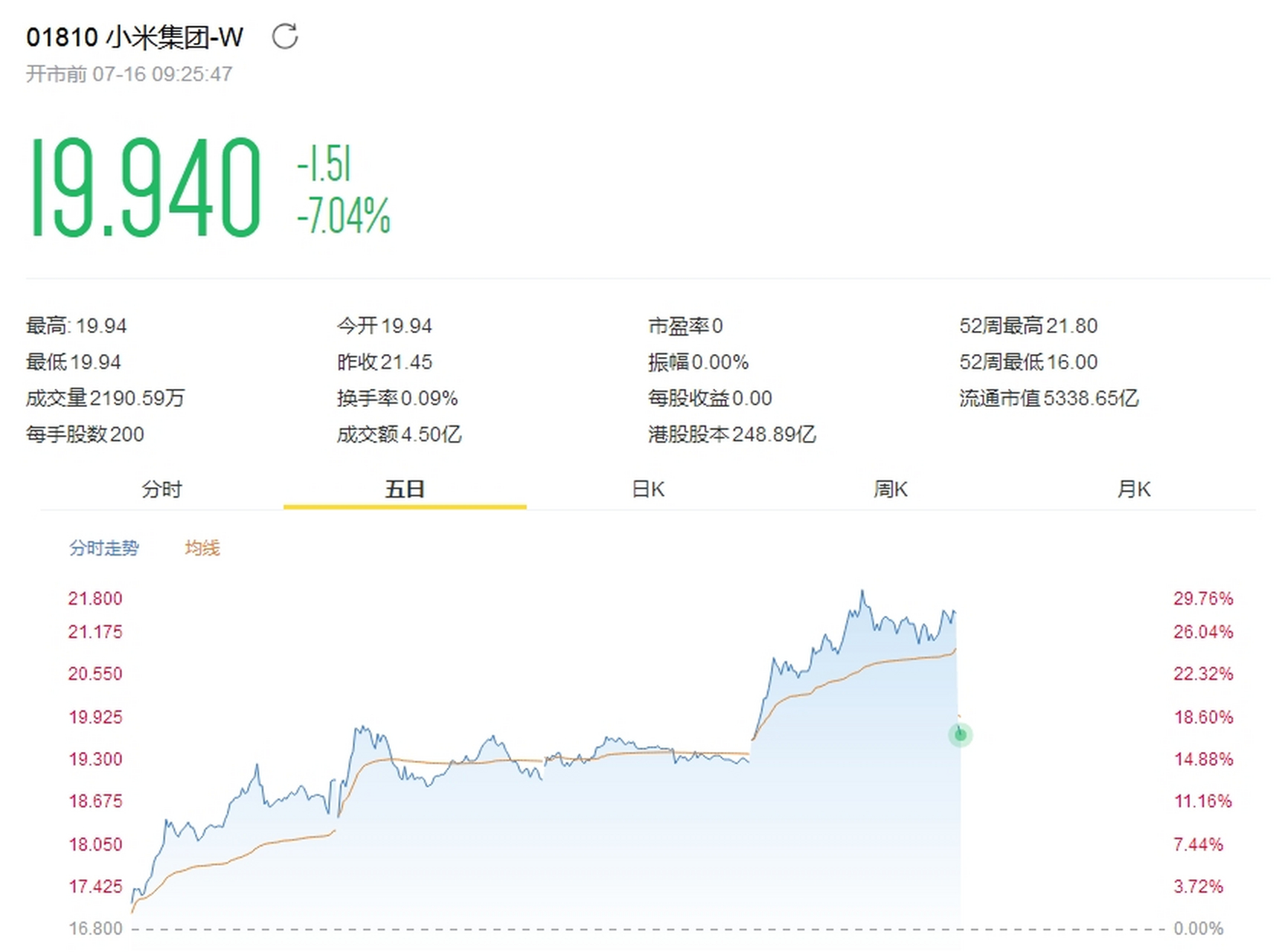1285x952 pixels.
Task: Click the 每手股数 200 entry
Action: click(x=85, y=434)
